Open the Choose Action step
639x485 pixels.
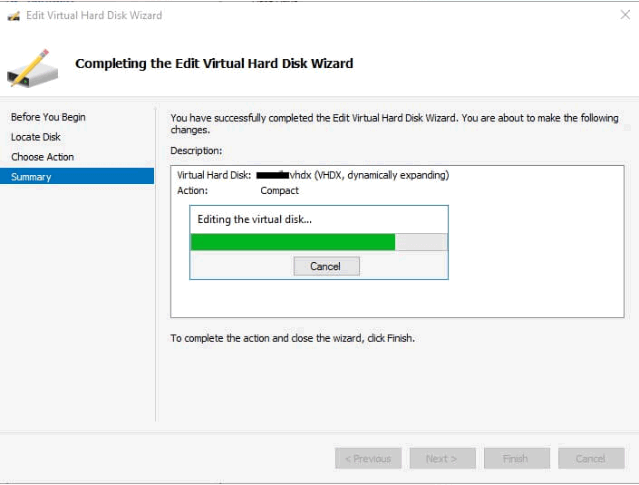[42, 157]
